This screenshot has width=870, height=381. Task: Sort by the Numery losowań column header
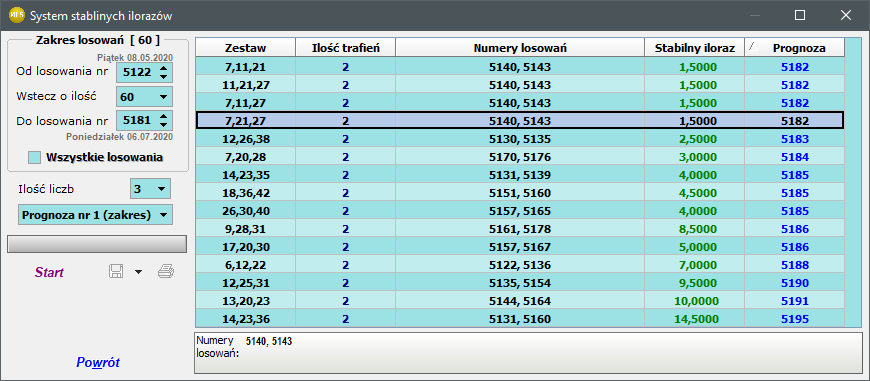tap(520, 48)
